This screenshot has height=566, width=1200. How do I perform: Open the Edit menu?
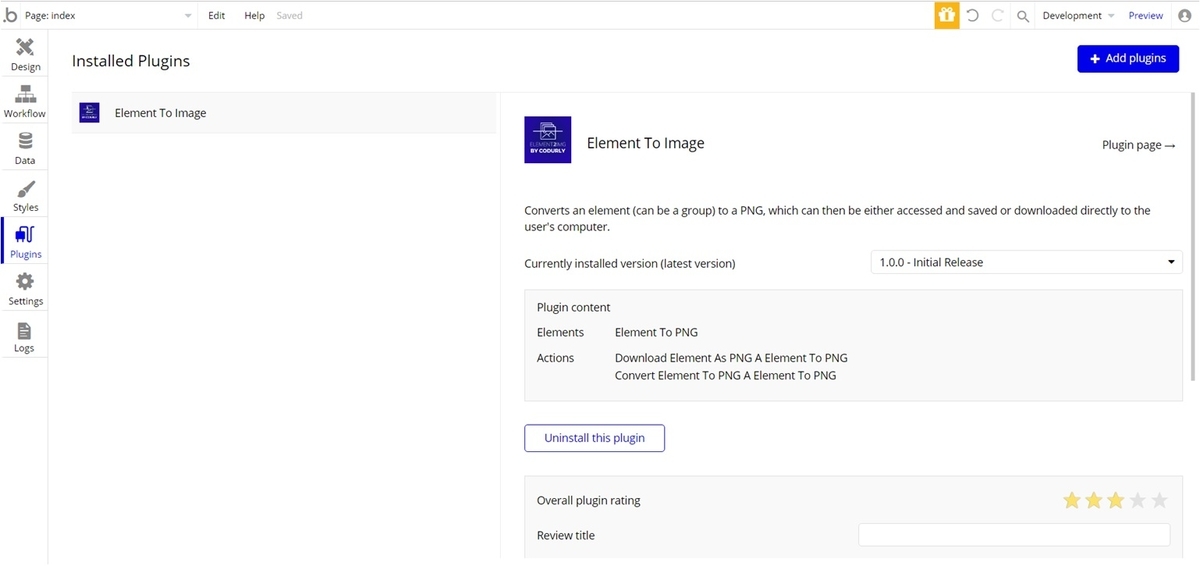coord(217,15)
